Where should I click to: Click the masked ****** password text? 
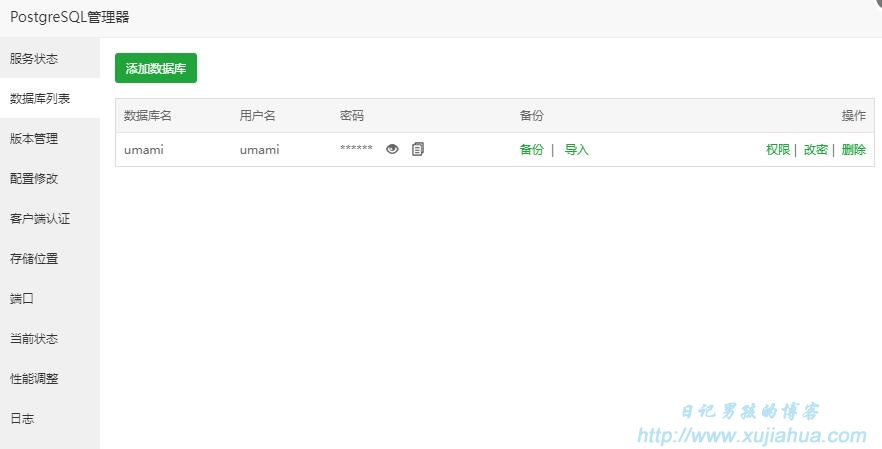point(357,149)
